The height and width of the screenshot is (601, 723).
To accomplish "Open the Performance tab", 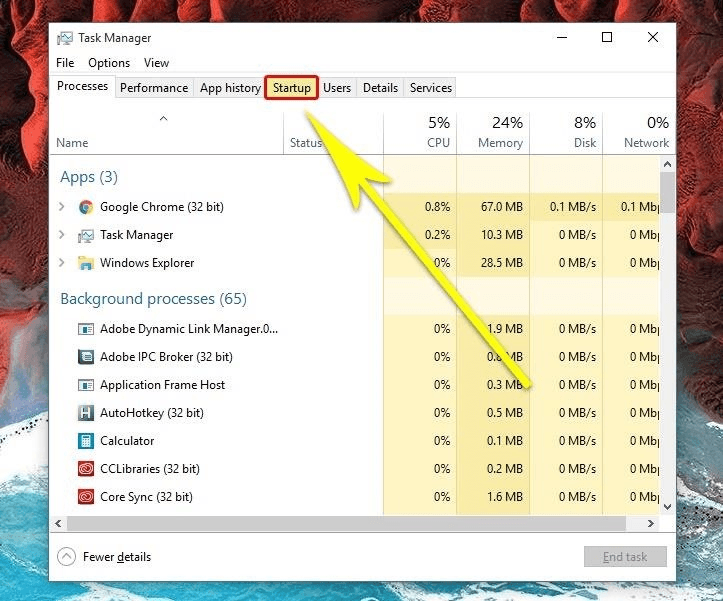I will point(154,88).
